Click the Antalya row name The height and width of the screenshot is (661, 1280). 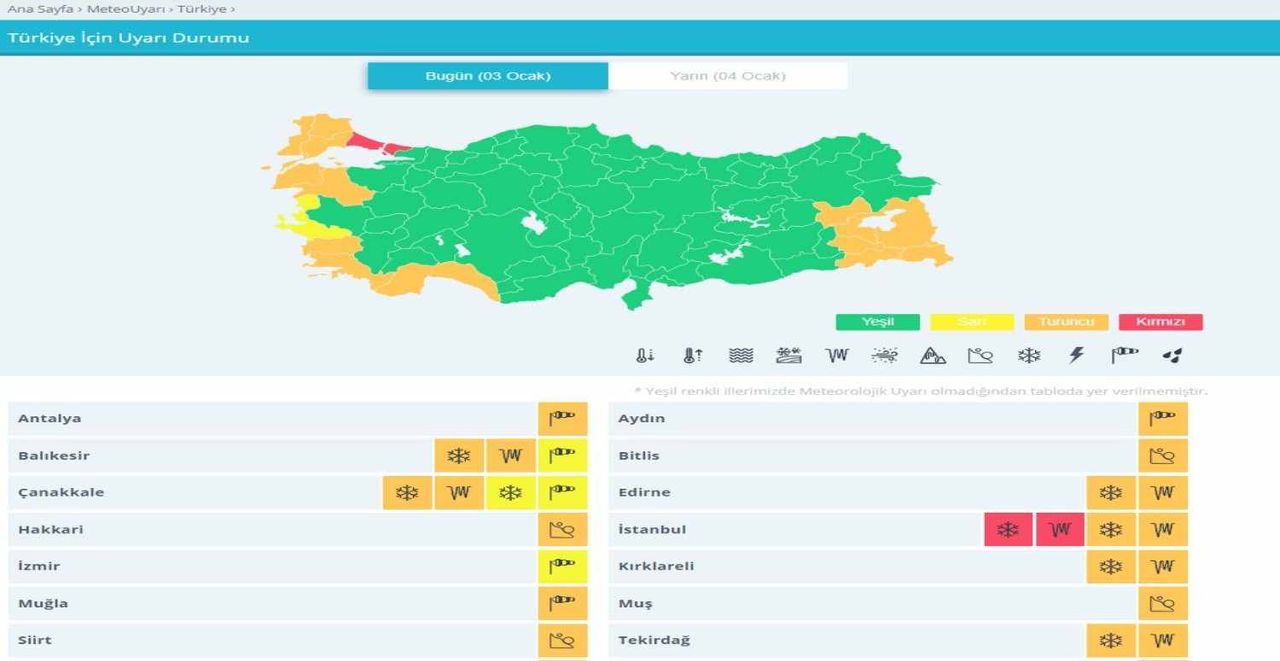coord(50,418)
